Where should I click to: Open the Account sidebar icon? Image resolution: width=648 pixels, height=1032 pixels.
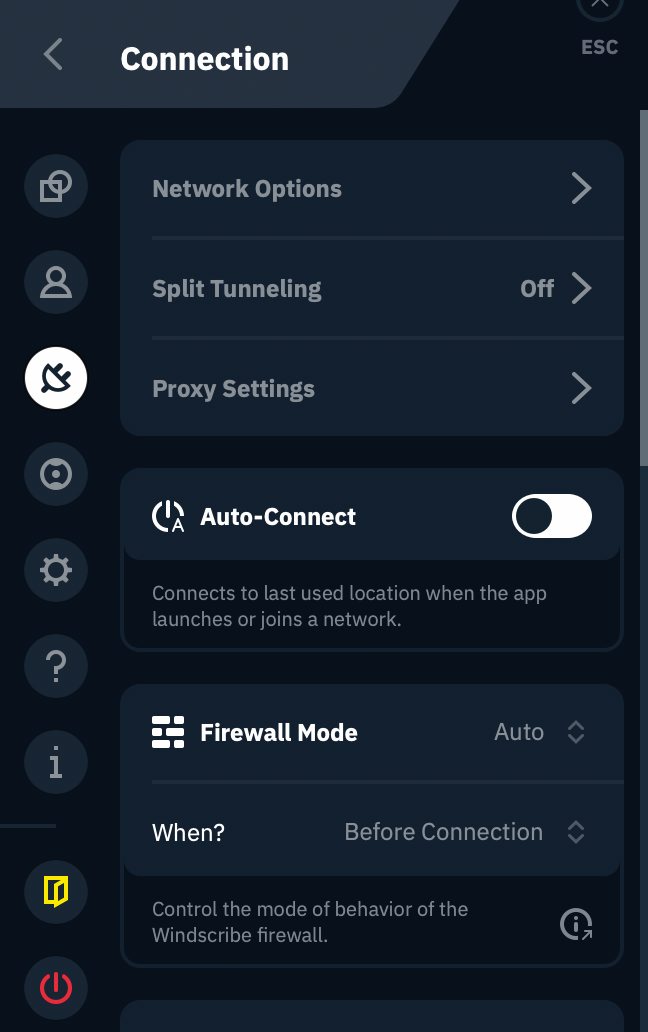click(x=56, y=282)
